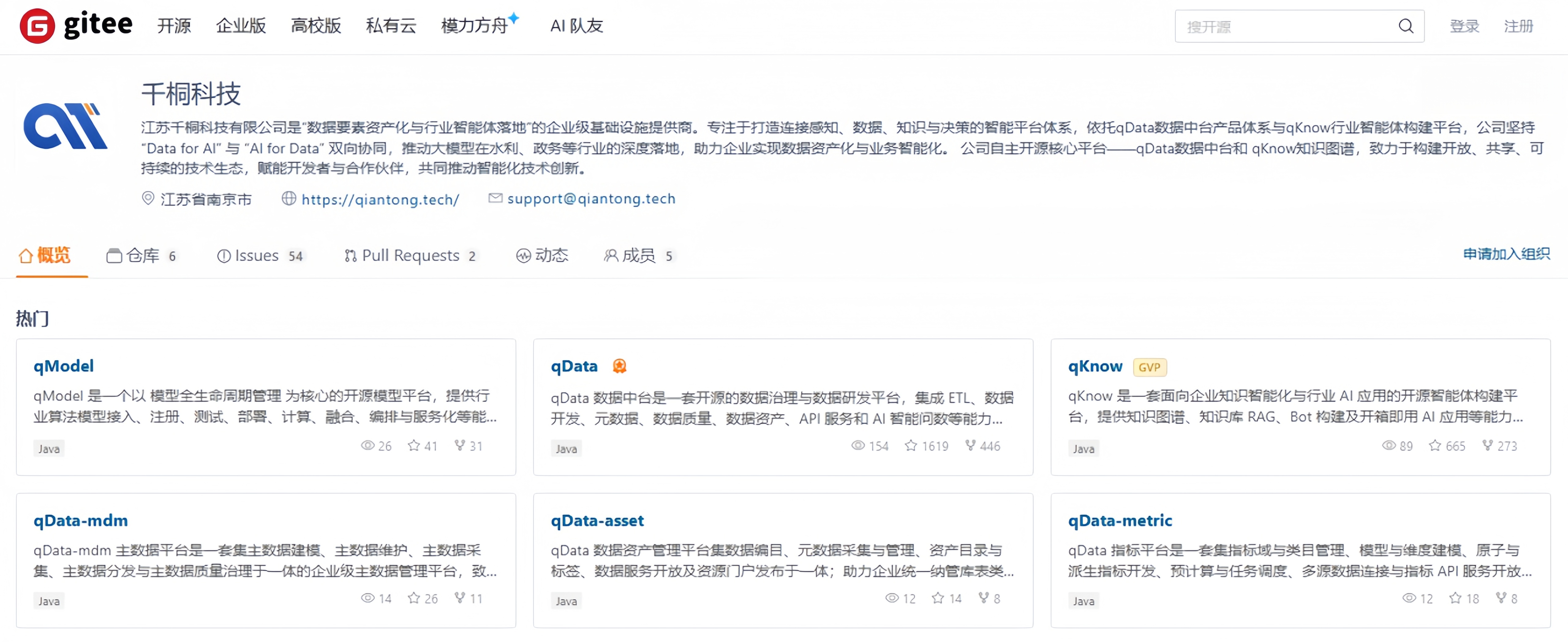The image size is (1568, 642).
Task: Click the support@qiantong.tech email link
Action: (591, 198)
